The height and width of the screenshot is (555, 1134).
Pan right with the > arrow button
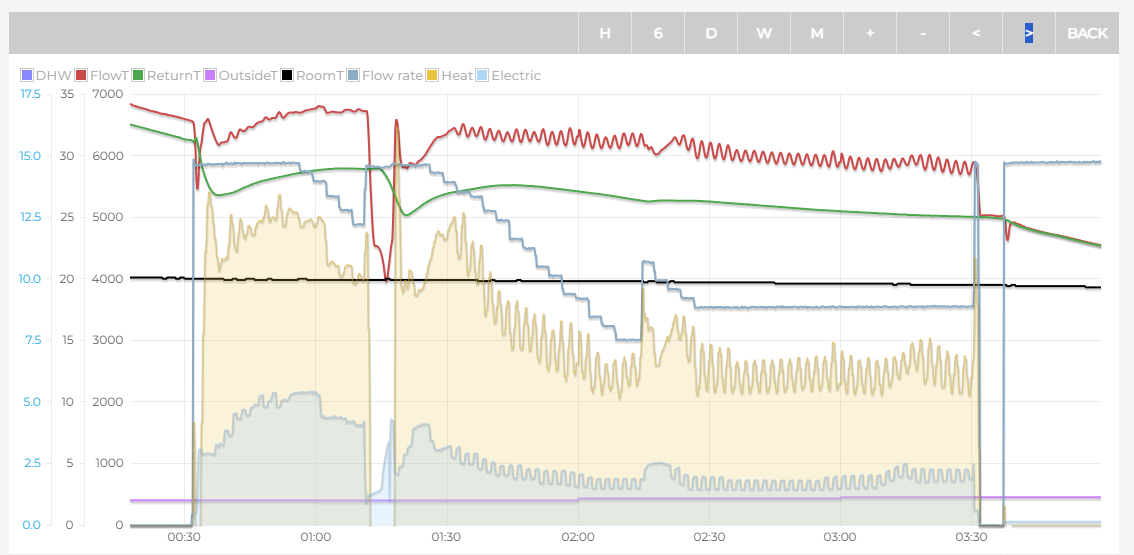1029,33
